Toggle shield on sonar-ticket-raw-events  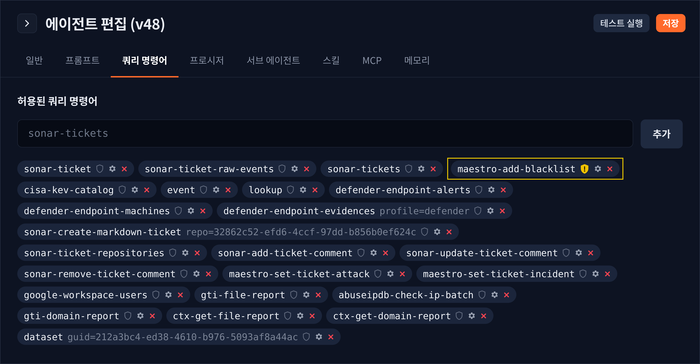[x=282, y=169]
